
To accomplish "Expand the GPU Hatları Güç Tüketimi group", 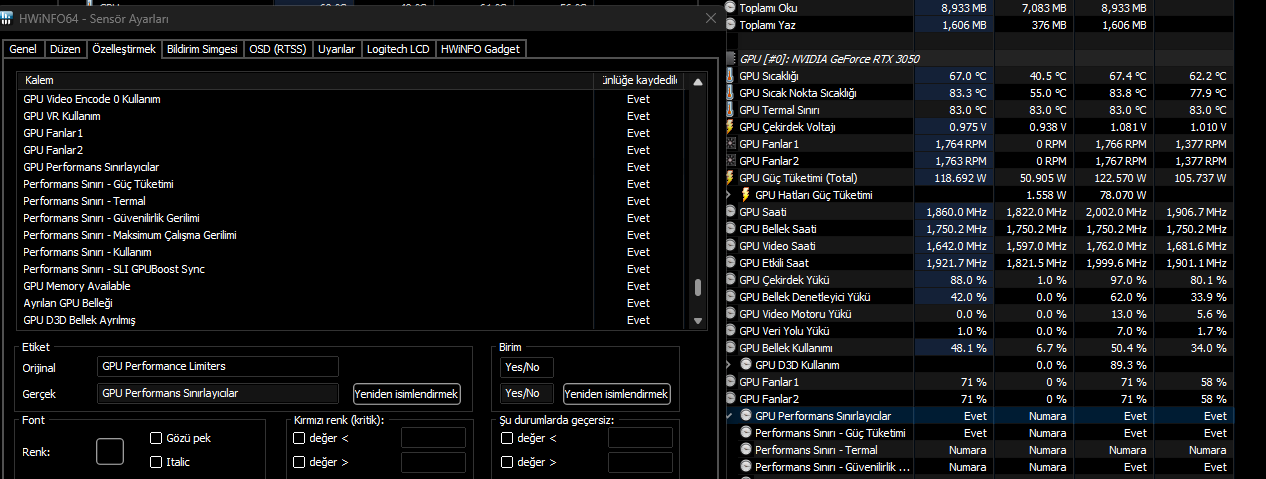I will click(x=729, y=195).
